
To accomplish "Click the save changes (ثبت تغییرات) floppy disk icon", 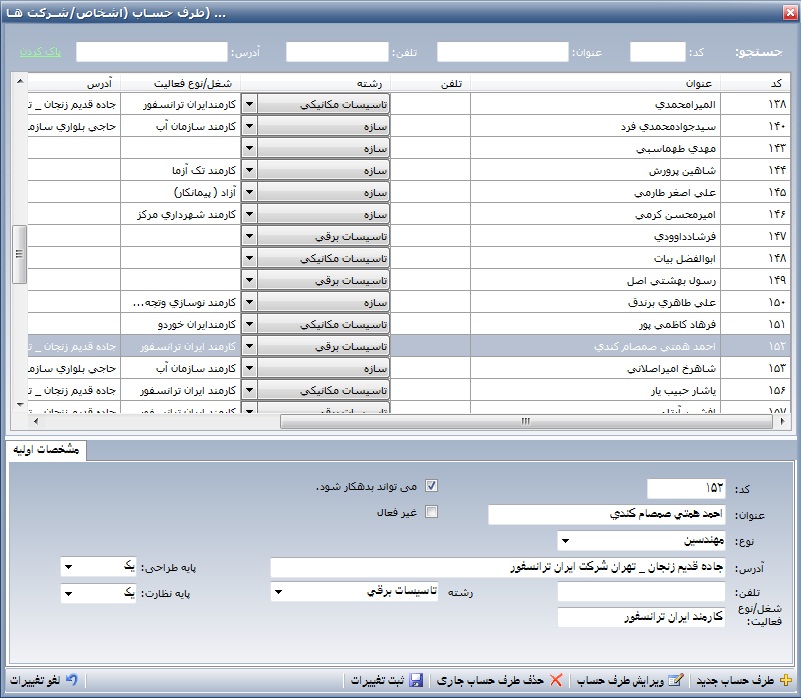I will (x=416, y=680).
